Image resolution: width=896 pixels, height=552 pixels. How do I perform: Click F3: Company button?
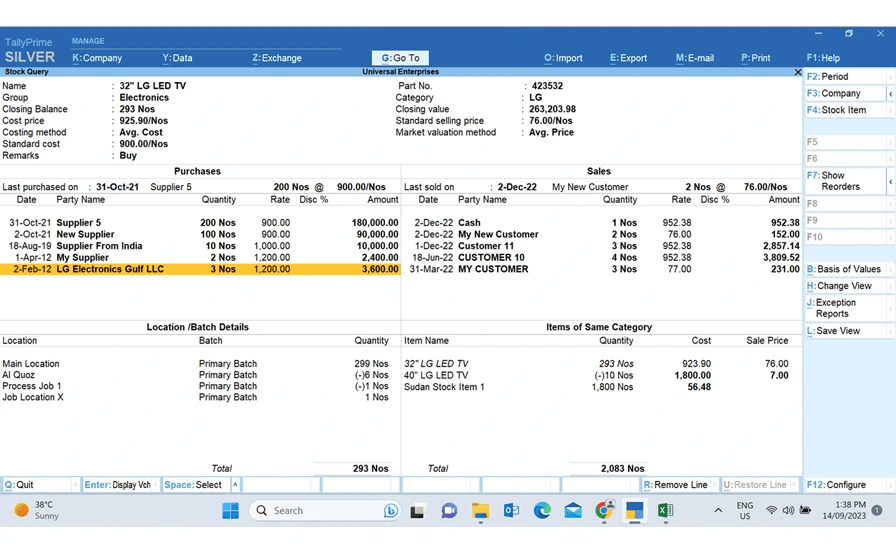[x=846, y=93]
